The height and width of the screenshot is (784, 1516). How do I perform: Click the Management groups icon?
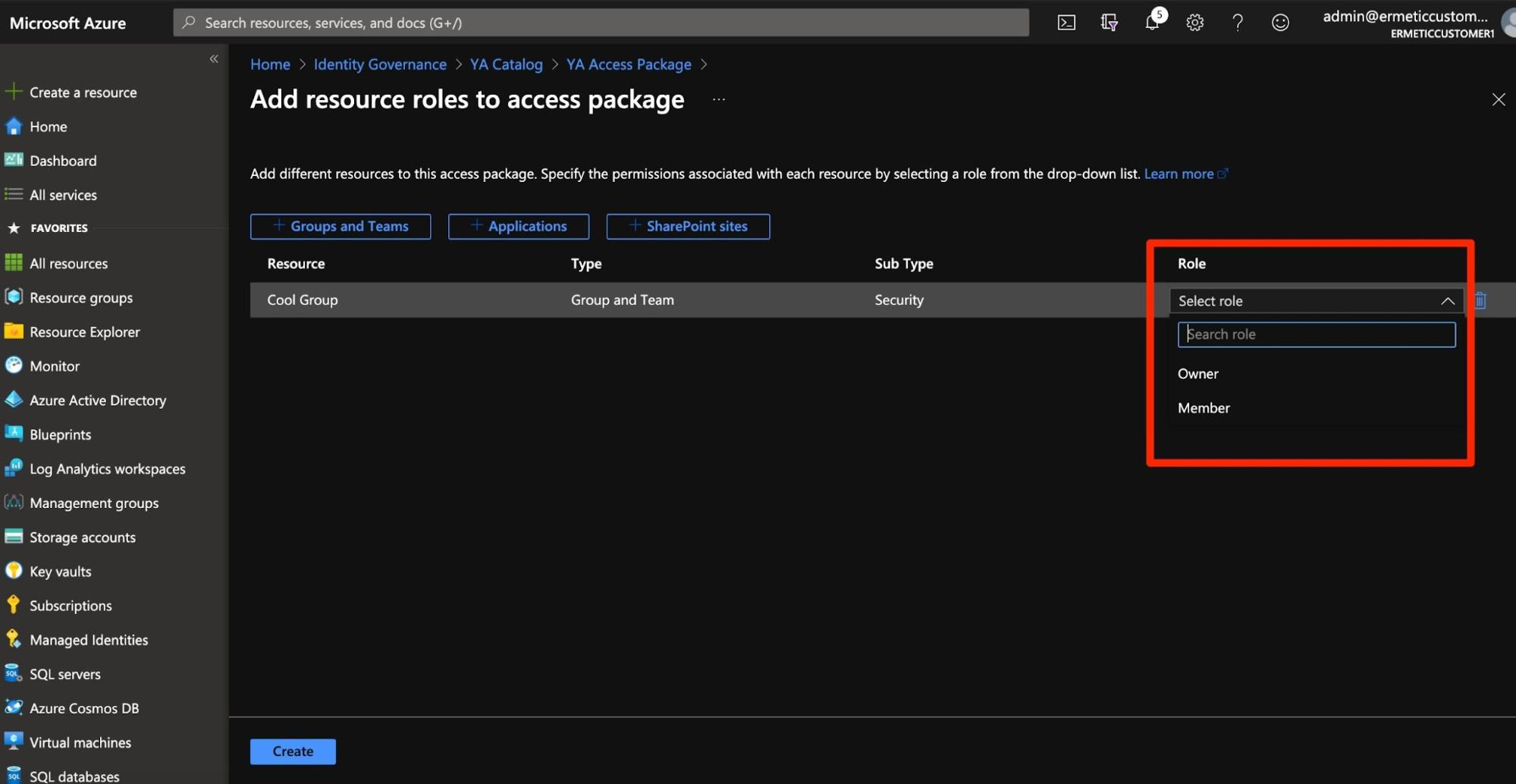[x=14, y=502]
